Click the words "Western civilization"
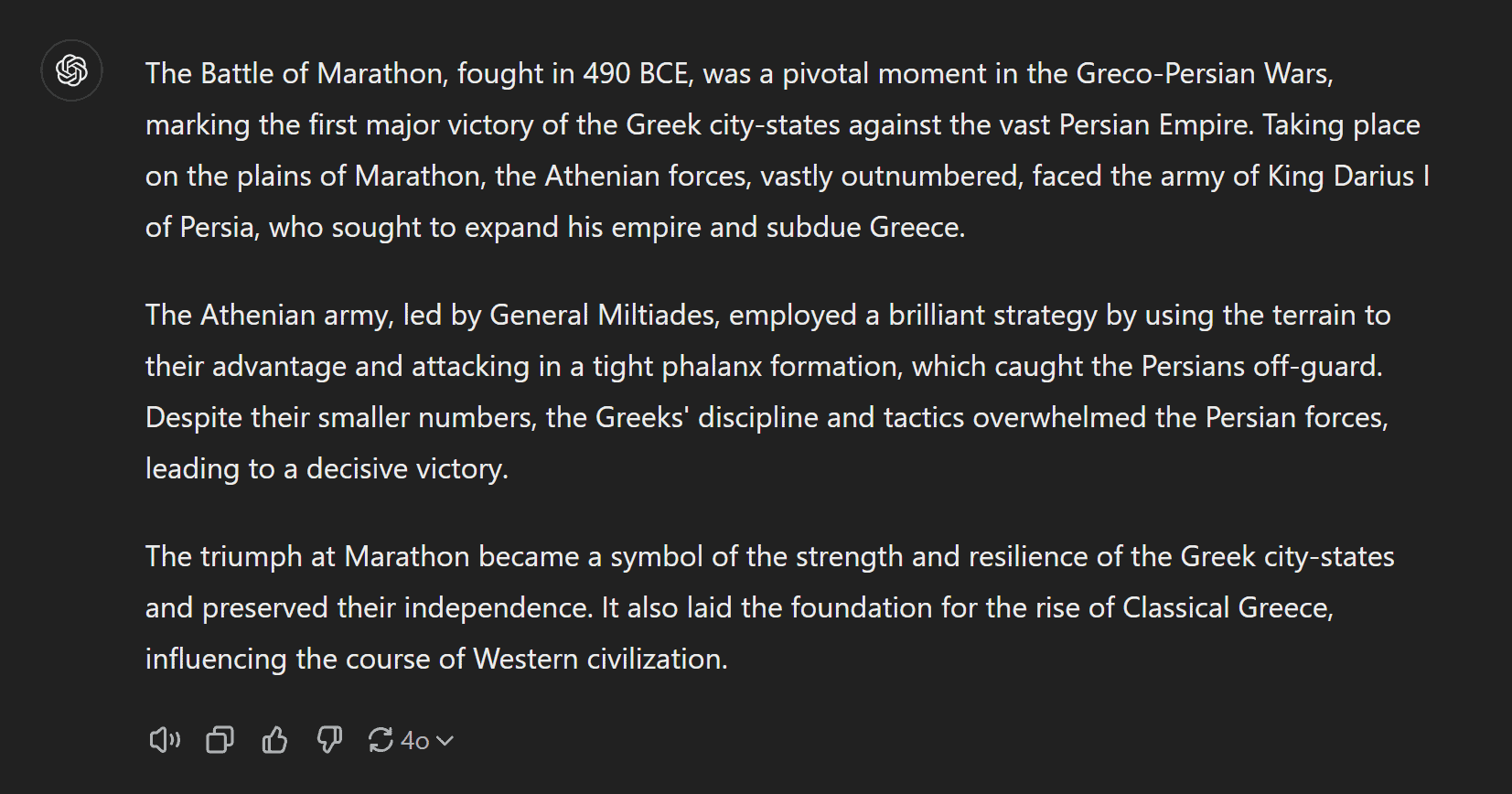 click(x=599, y=659)
